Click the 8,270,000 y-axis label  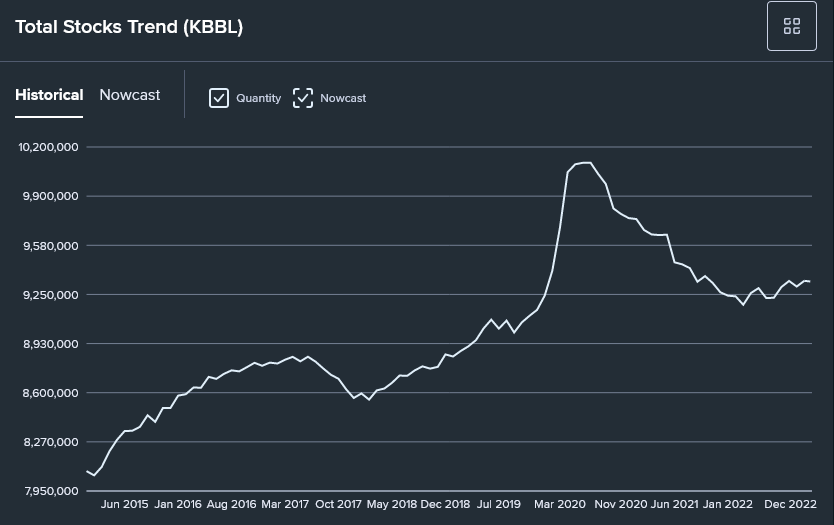coord(51,442)
